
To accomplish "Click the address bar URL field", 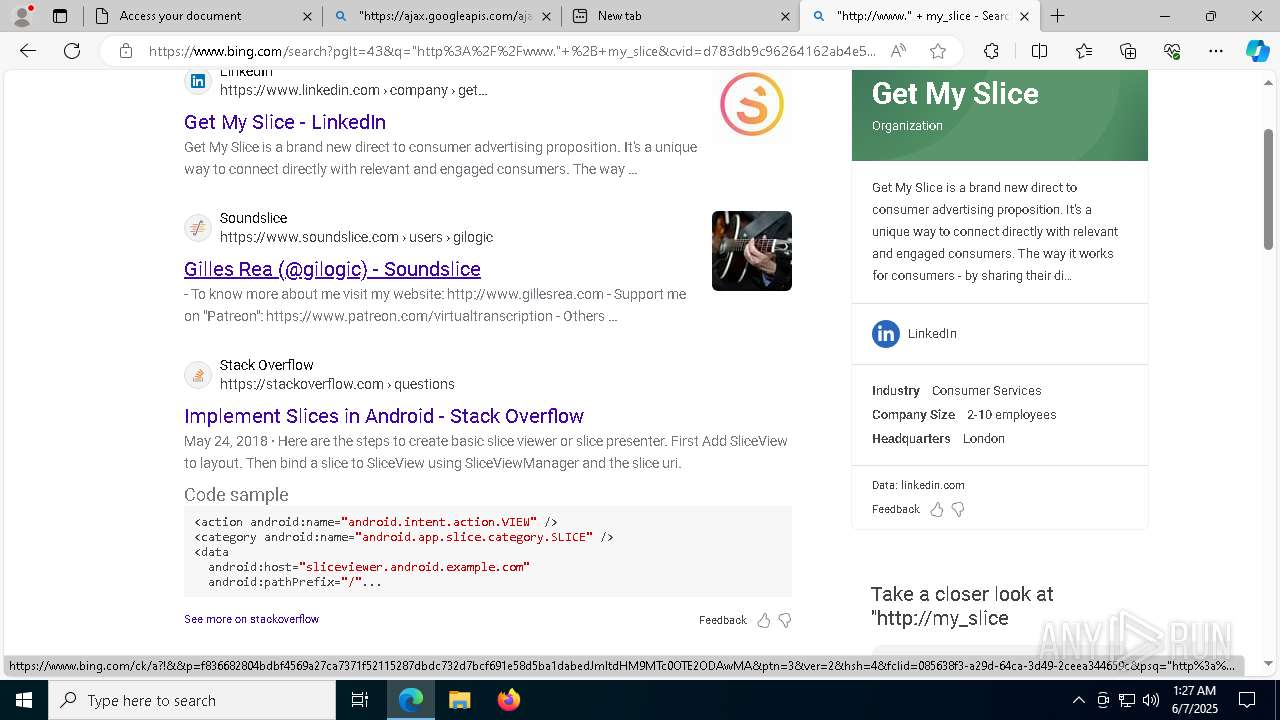I will (512, 51).
